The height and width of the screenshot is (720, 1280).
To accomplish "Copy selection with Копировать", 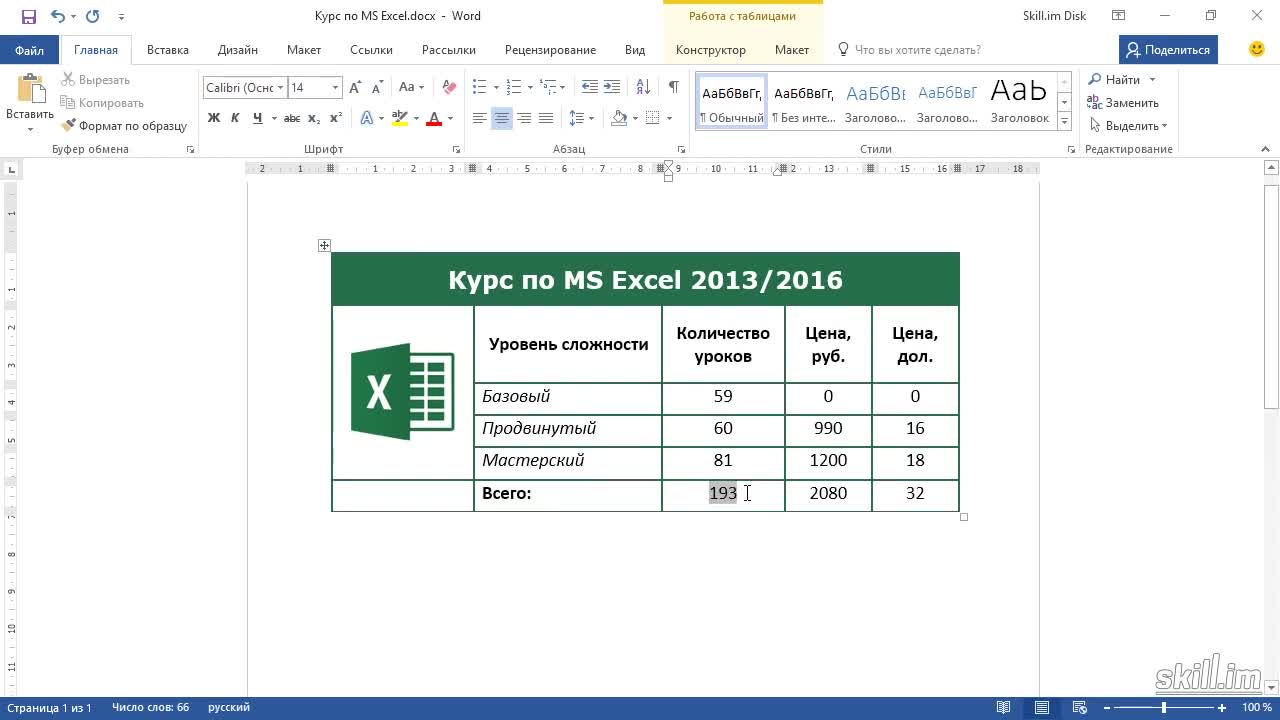I will click(x=102, y=103).
